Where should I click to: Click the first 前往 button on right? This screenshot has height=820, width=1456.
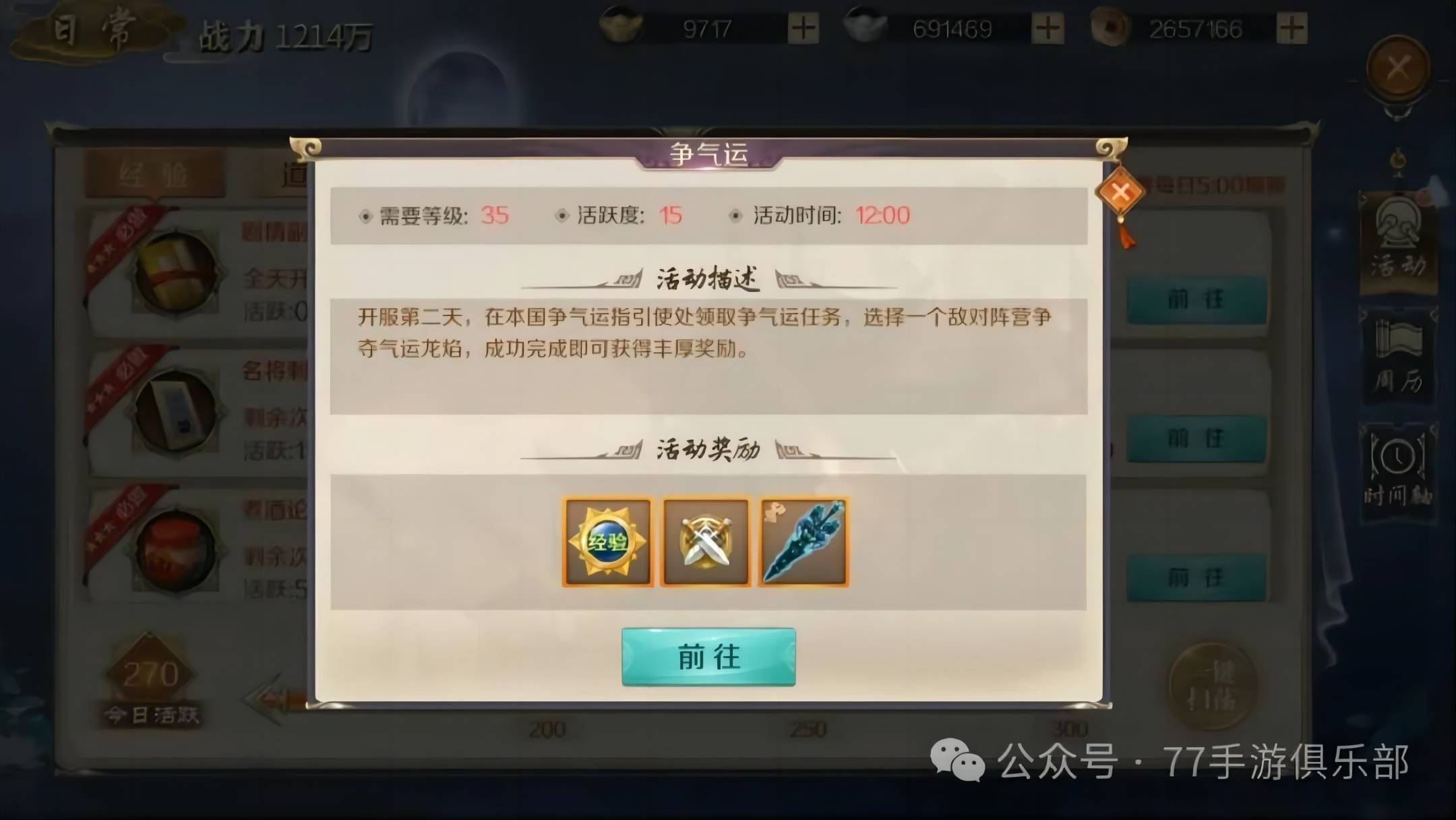click(1196, 299)
